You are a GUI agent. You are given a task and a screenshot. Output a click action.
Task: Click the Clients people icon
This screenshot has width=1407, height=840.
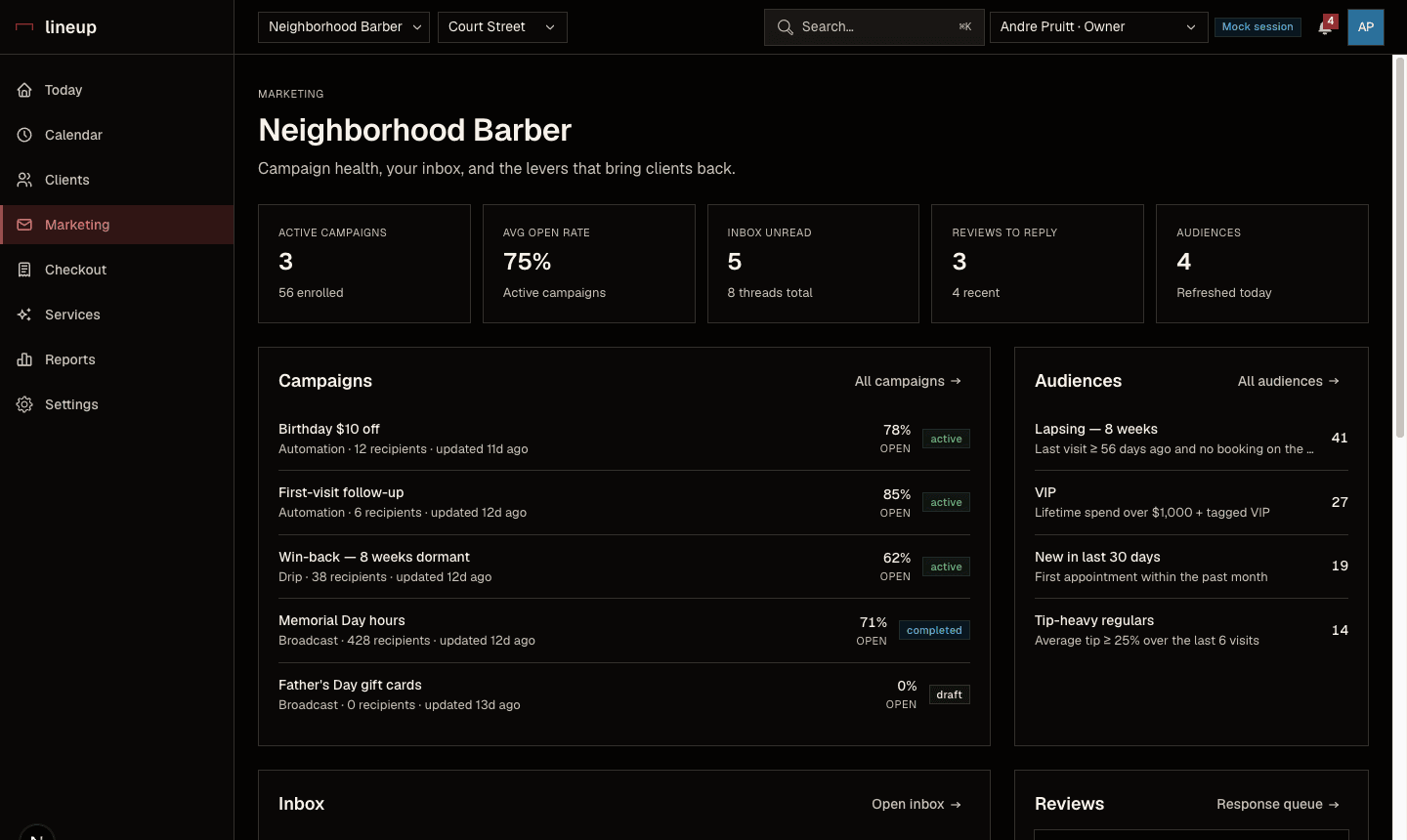point(24,180)
